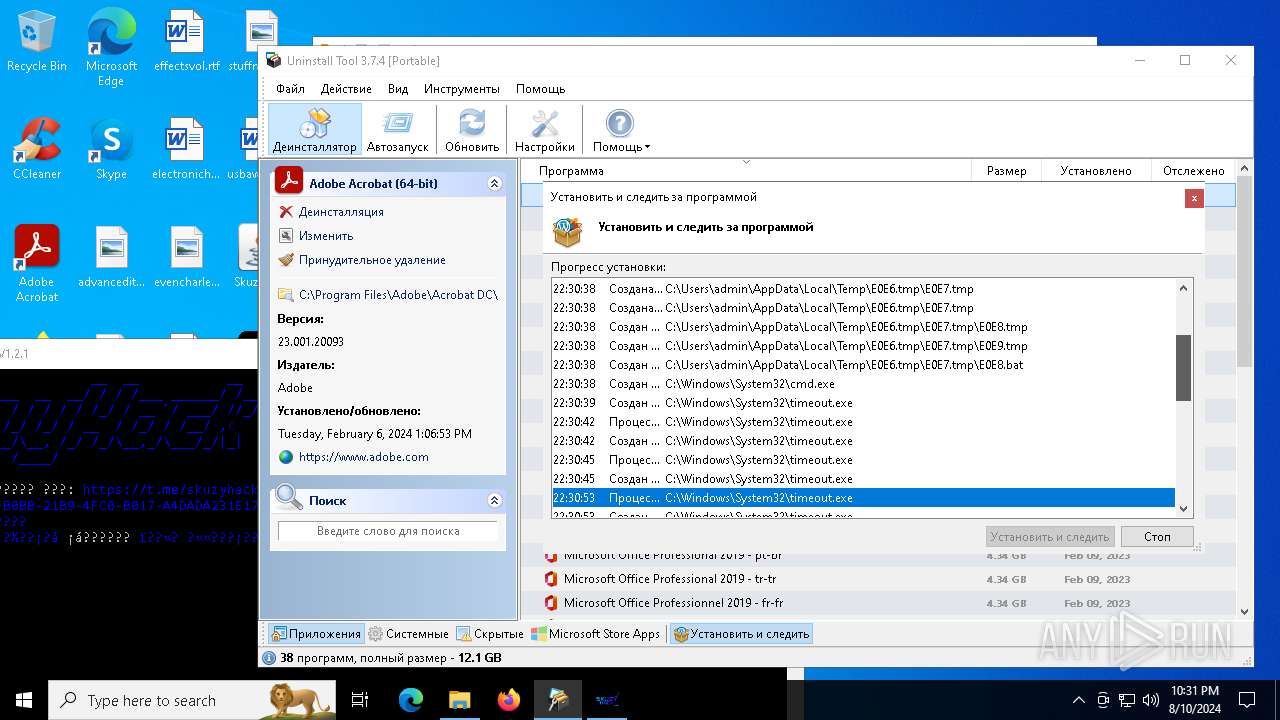Switch to the Приложения tab
Screen dimensions: 1280x720
pyautogui.click(x=315, y=634)
